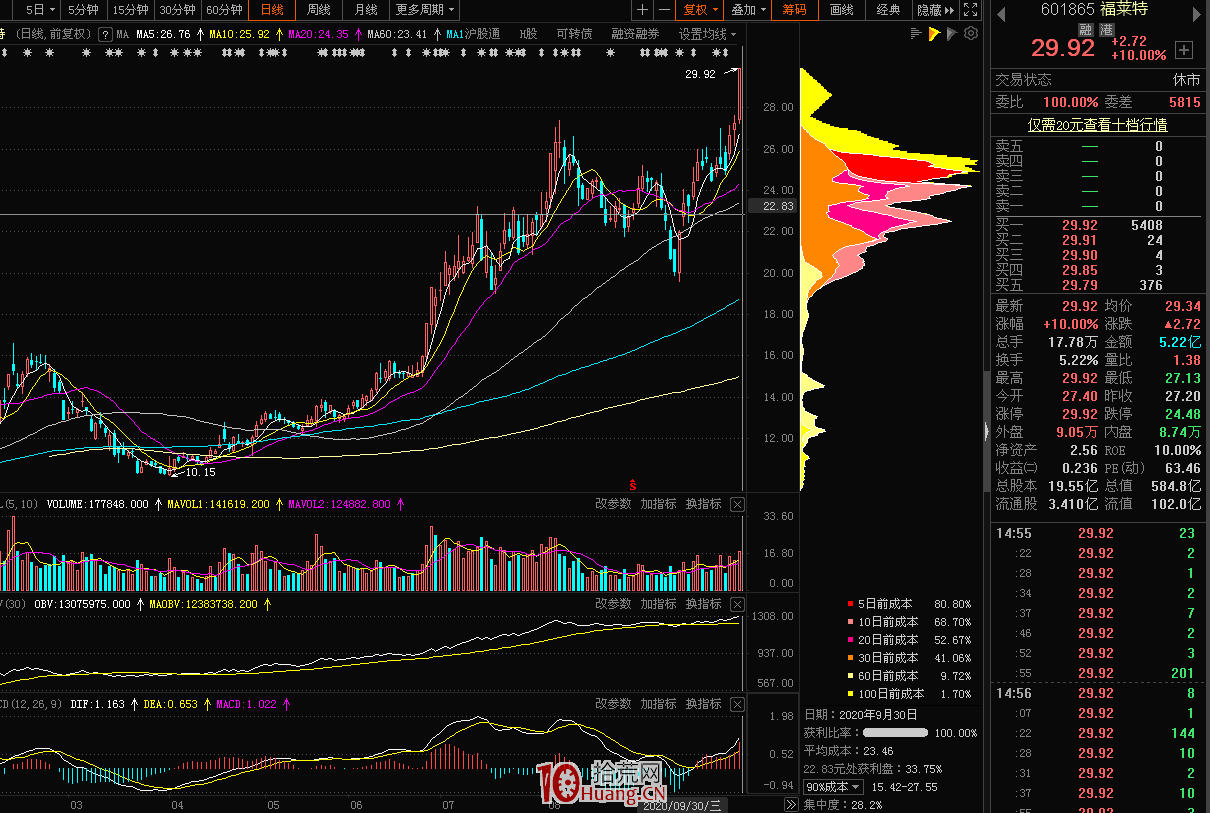Click the 20日前成本 magenta swatch
The height and width of the screenshot is (813, 1210).
point(851,640)
